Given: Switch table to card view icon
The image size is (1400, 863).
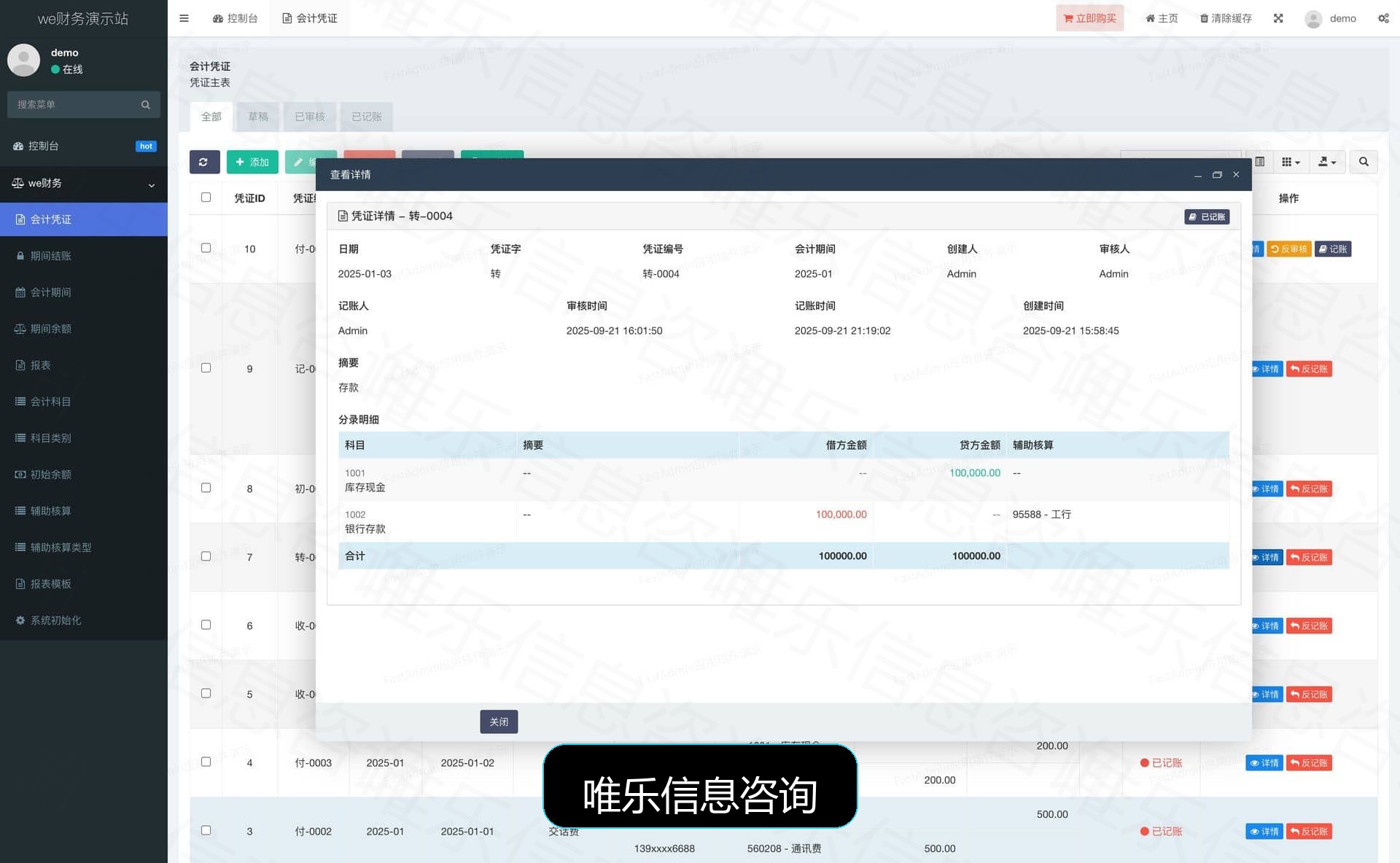Looking at the screenshot, I should click(1259, 162).
